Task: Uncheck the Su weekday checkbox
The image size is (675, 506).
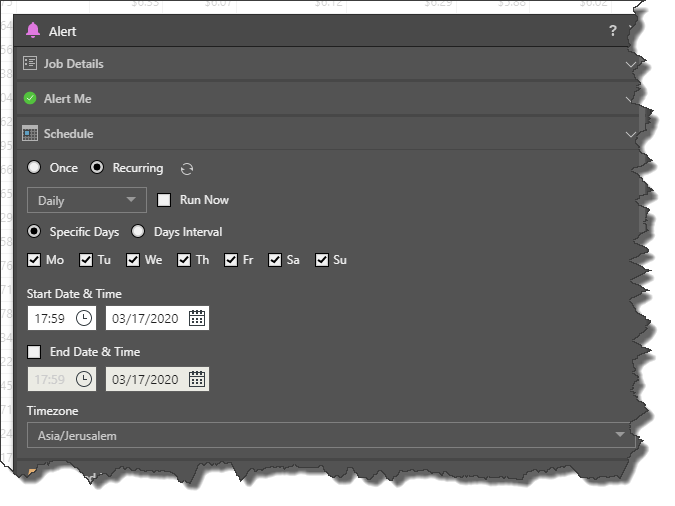Action: coord(322,261)
